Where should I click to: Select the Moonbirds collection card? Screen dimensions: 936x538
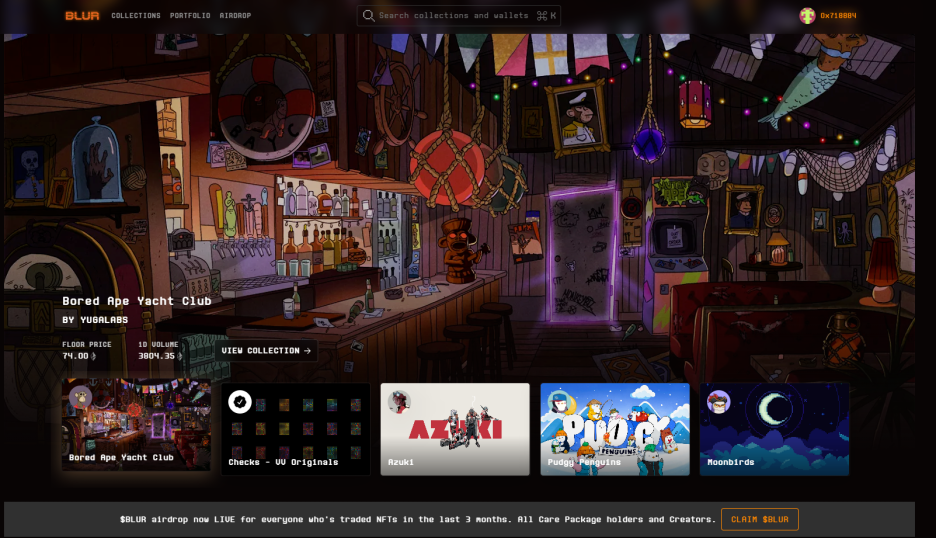pos(774,429)
